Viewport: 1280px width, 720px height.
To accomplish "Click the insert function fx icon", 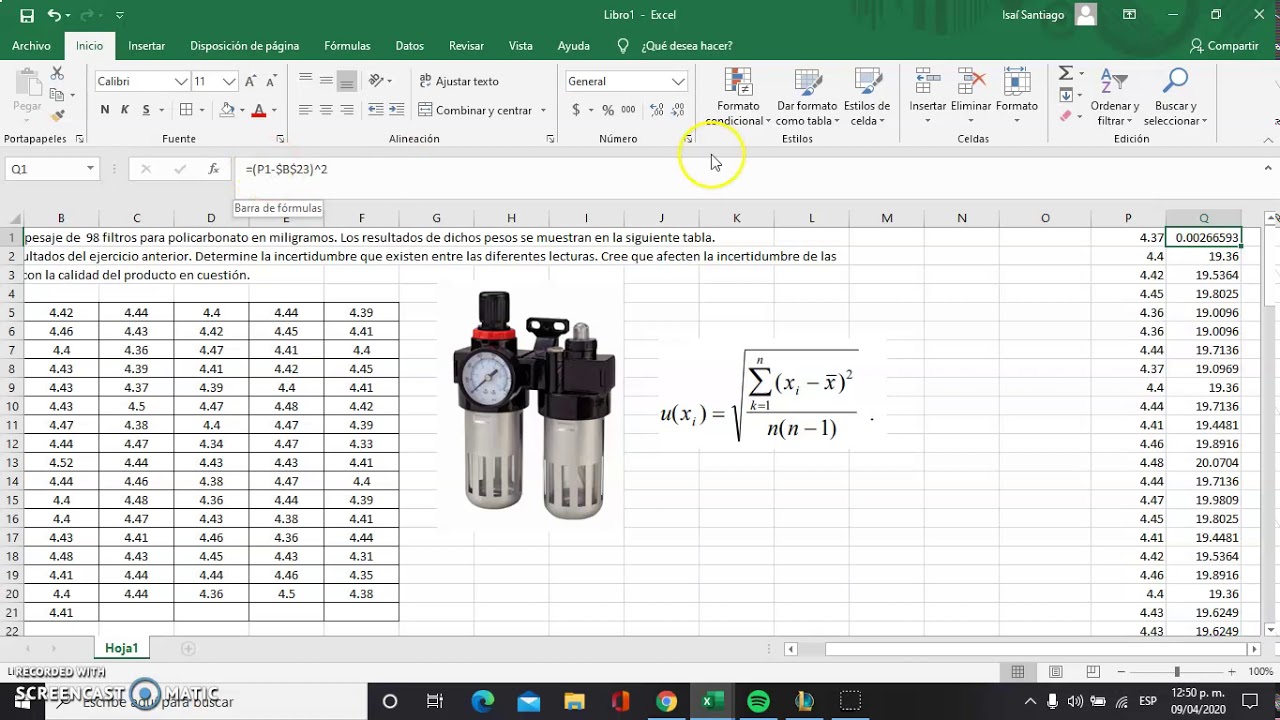I will point(213,169).
